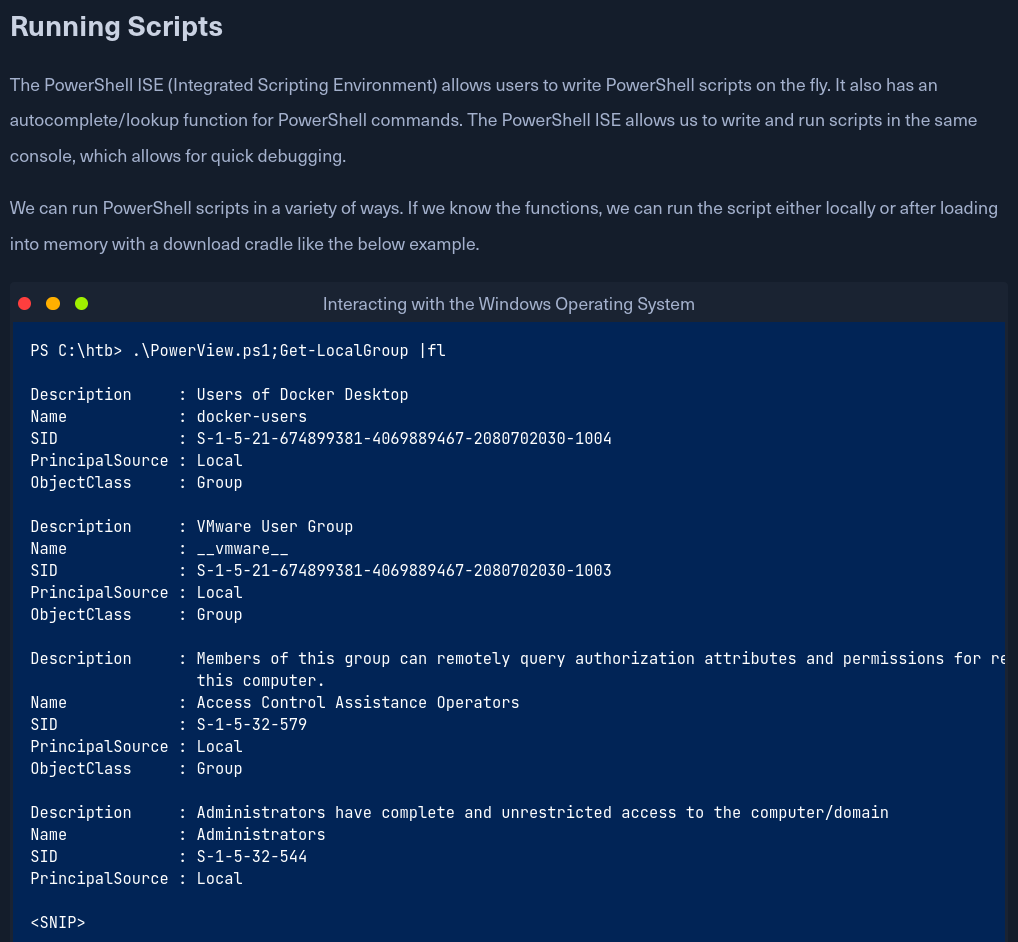Click the 'Administrators' name value
The width and height of the screenshot is (1018, 942).
260,835
